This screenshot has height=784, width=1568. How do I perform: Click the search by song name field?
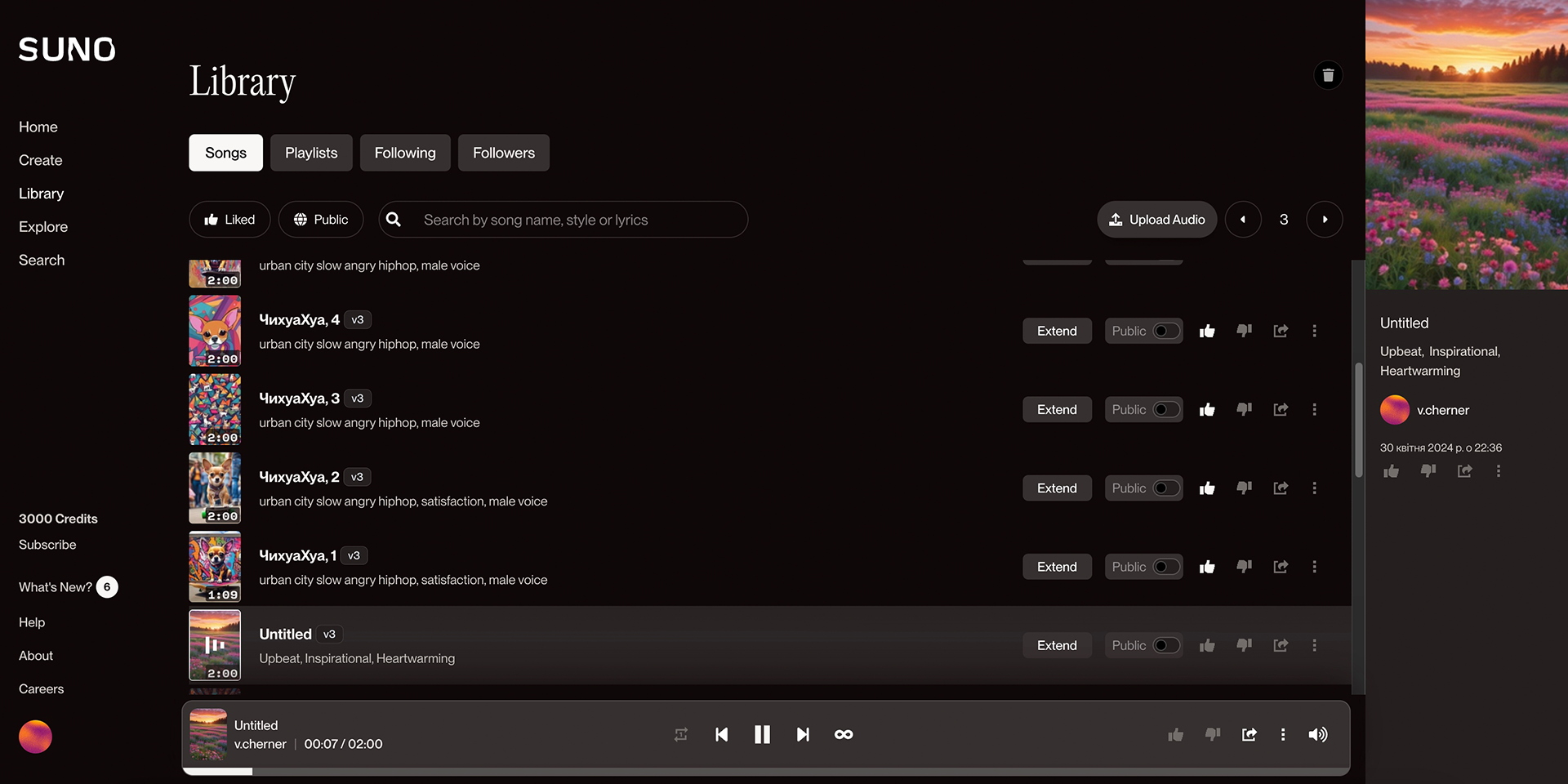coord(572,220)
